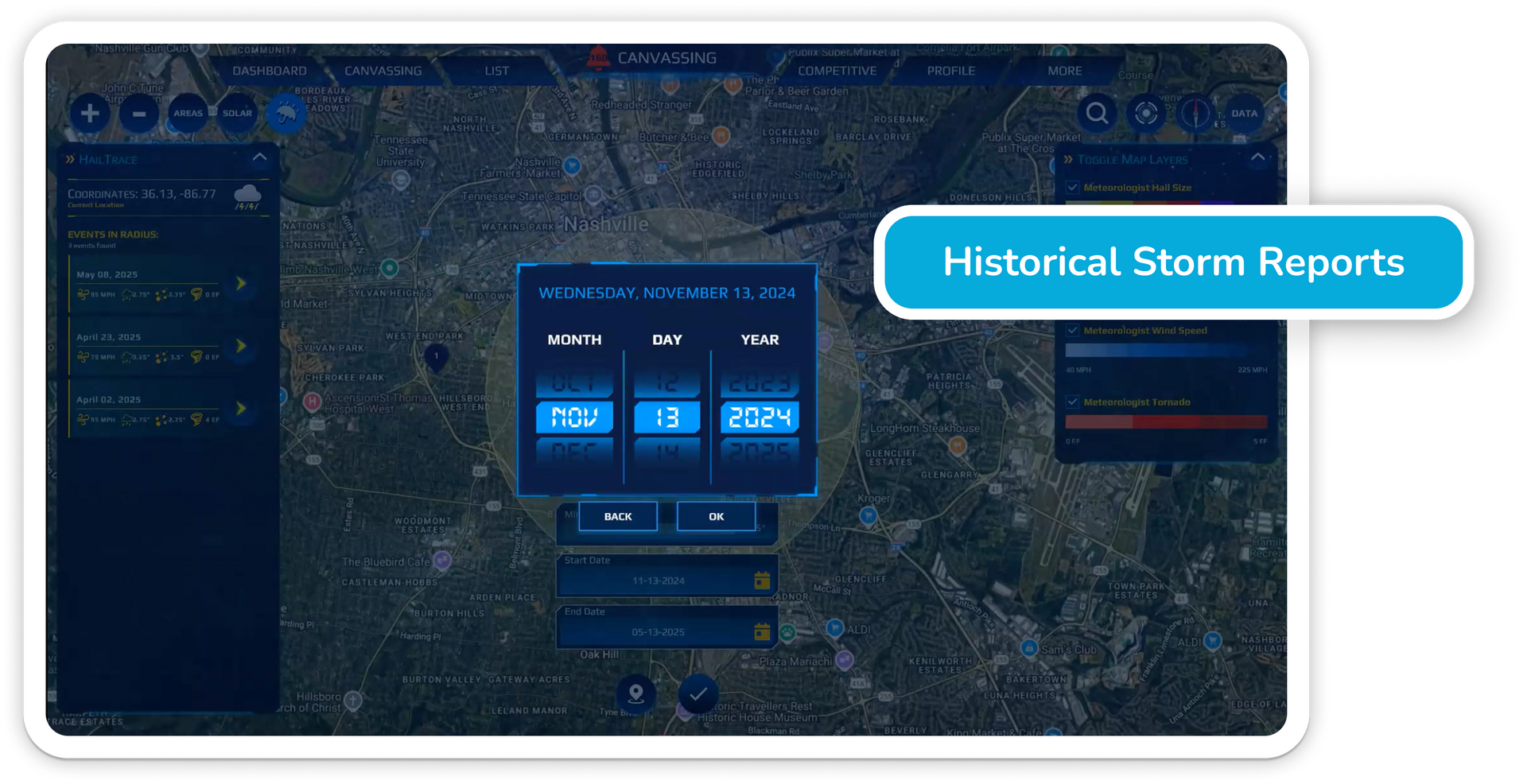1527x784 pixels.
Task: Select the highlighted NOV month cell
Action: click(574, 417)
